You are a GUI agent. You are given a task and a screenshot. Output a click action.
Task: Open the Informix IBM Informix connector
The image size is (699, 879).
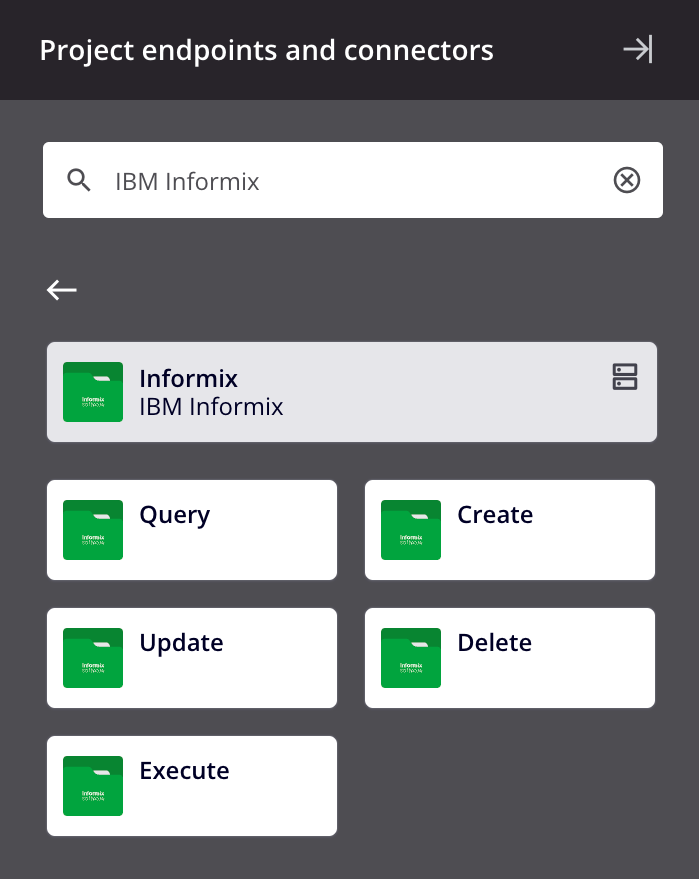[x=351, y=392]
